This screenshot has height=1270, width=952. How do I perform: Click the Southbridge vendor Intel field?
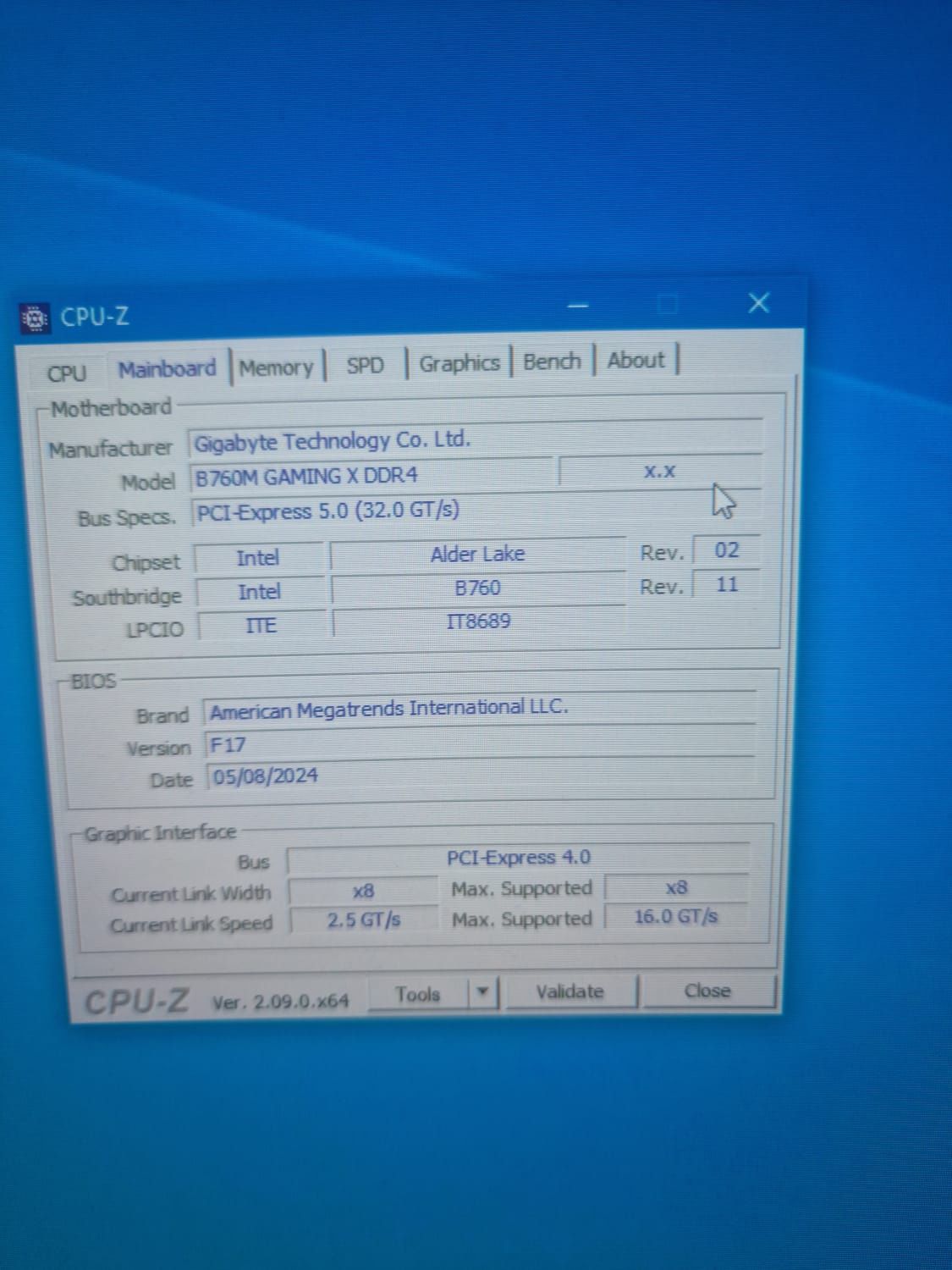point(260,592)
